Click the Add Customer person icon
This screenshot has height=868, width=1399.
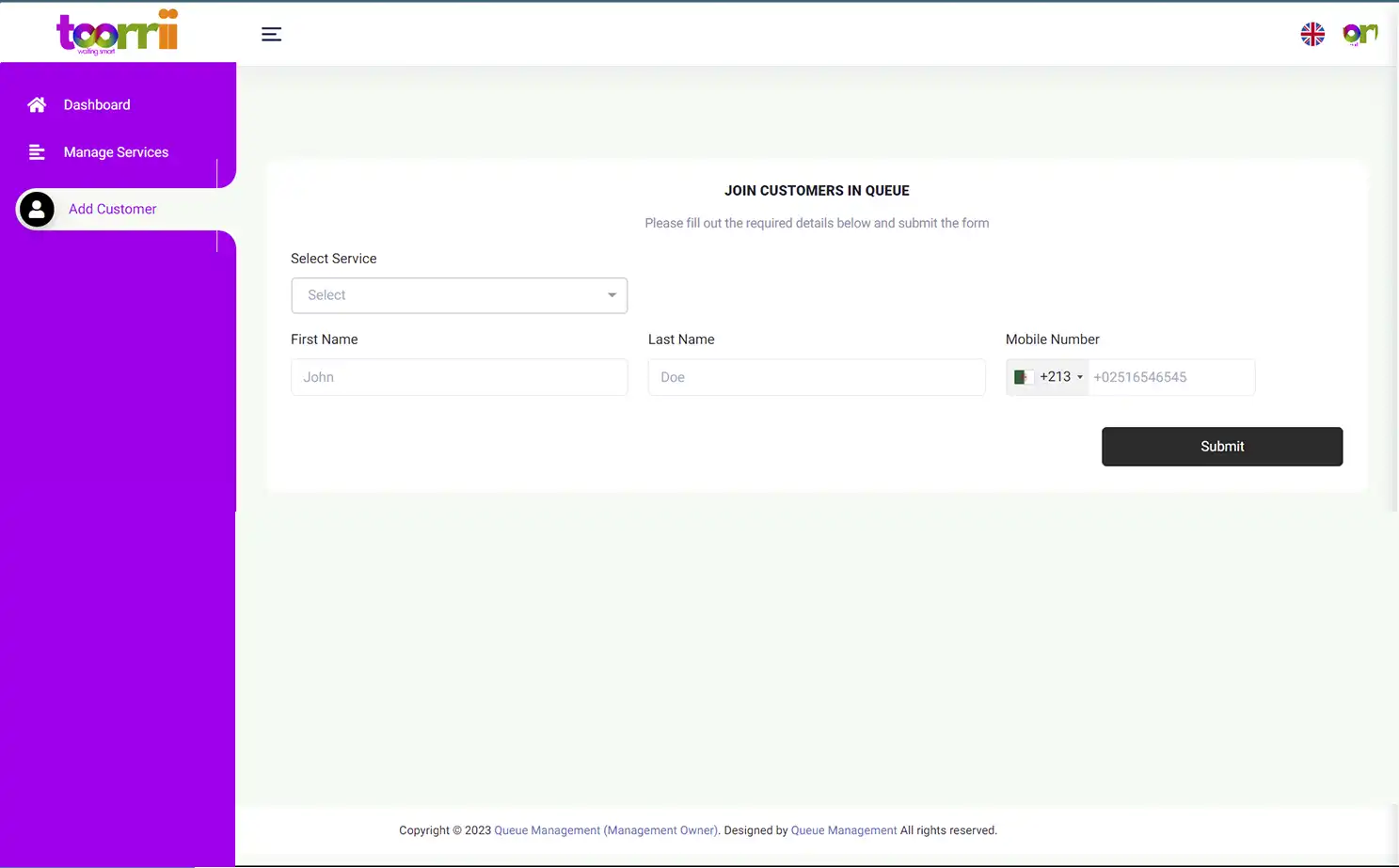pyautogui.click(x=37, y=209)
